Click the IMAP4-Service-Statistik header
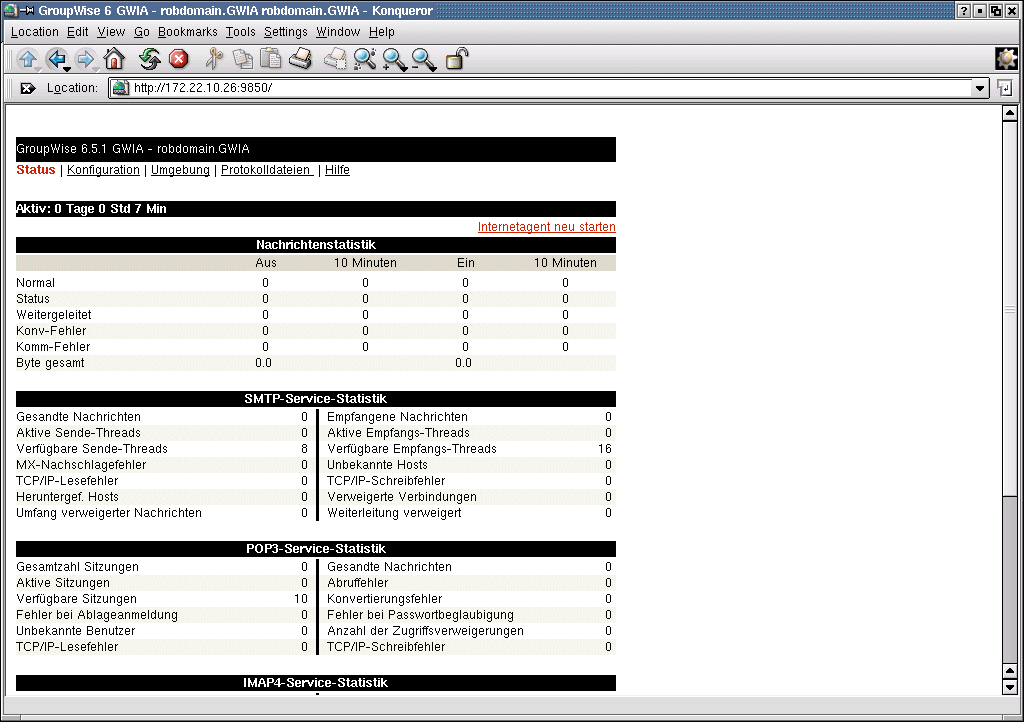Image resolution: width=1024 pixels, height=722 pixels. pos(315,683)
